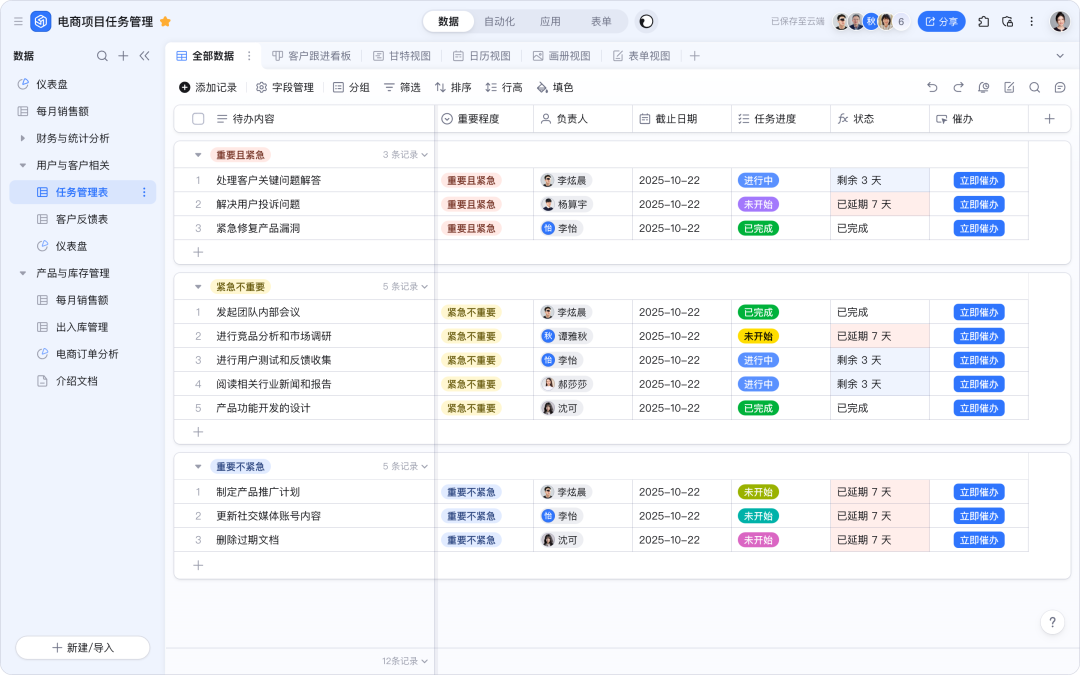Switch to the 自动化 tab
Image resolution: width=1080 pixels, height=675 pixels.
coord(499,21)
